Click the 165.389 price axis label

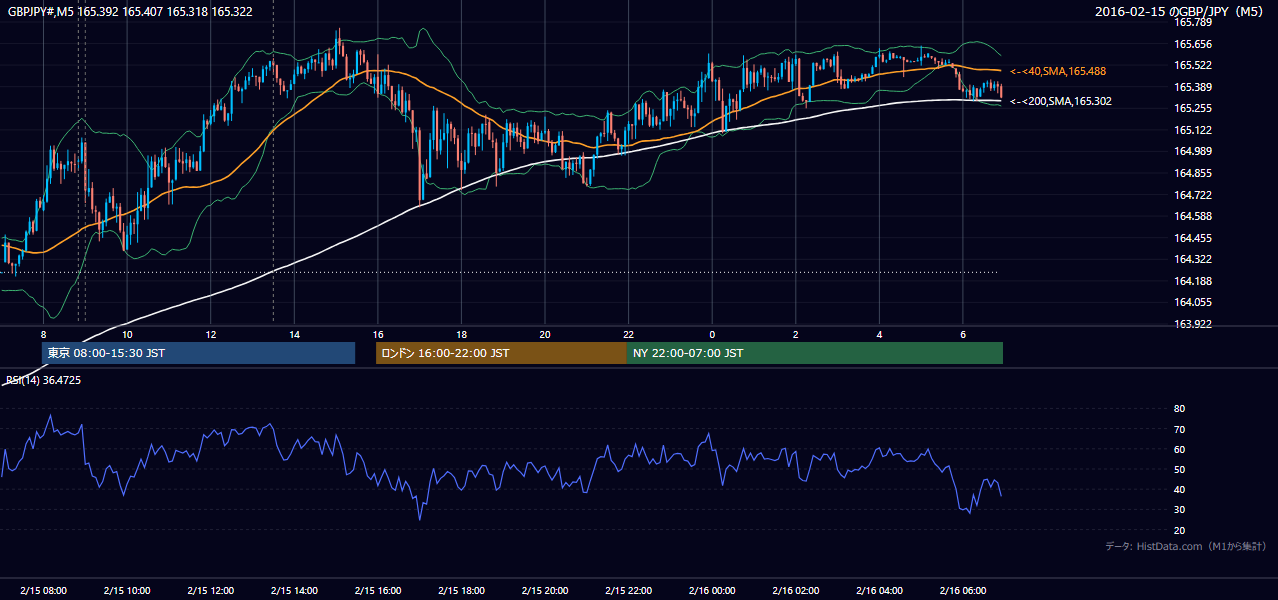tap(1193, 87)
